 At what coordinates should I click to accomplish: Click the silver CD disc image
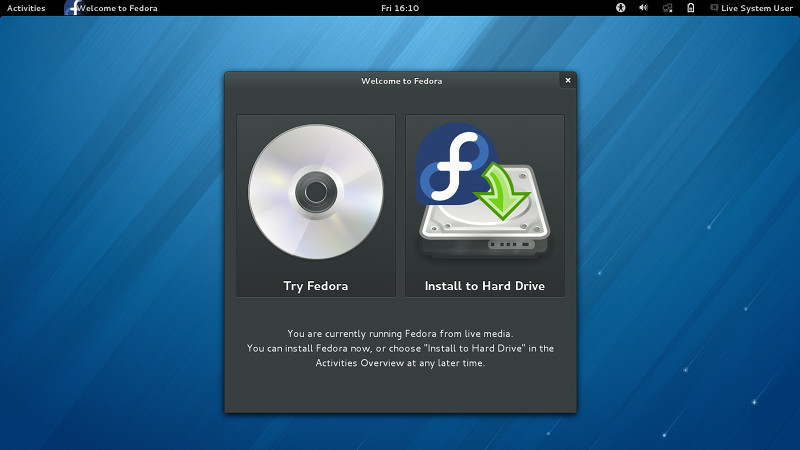coord(316,192)
